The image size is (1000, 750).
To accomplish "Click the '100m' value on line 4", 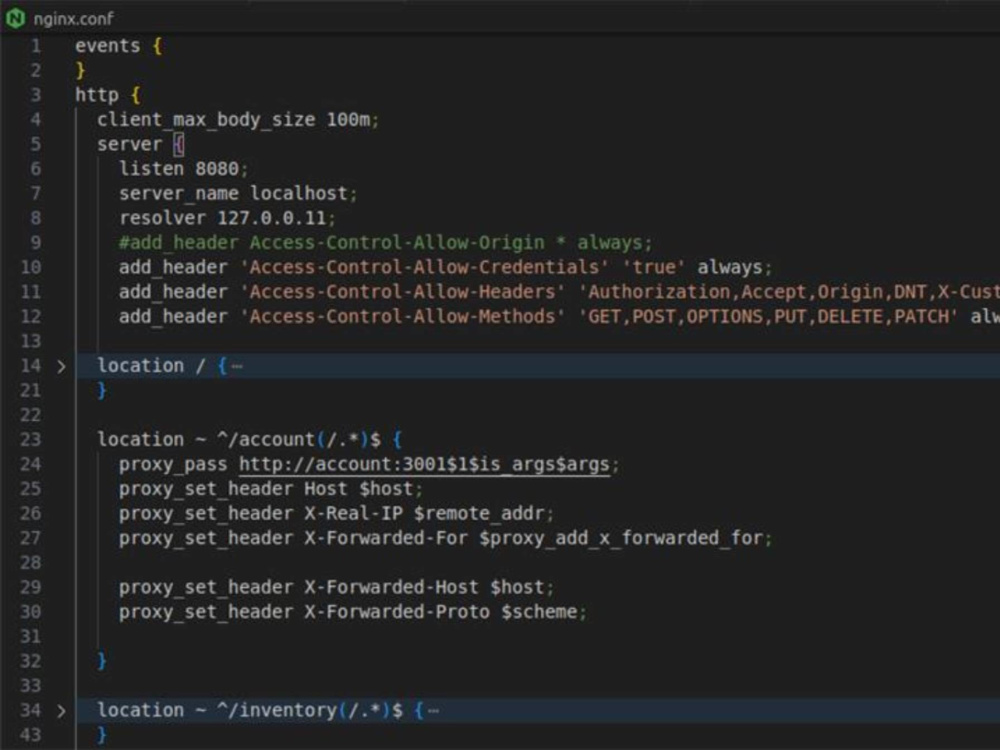I will coord(348,120).
